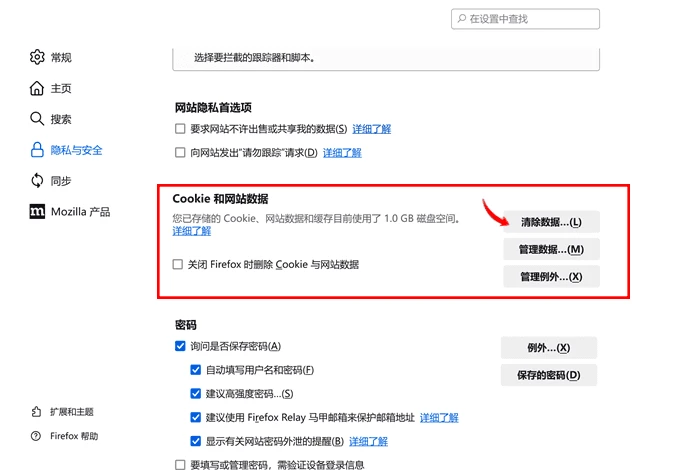Select the 主页 home icon
700x470 pixels.
(x=37, y=88)
